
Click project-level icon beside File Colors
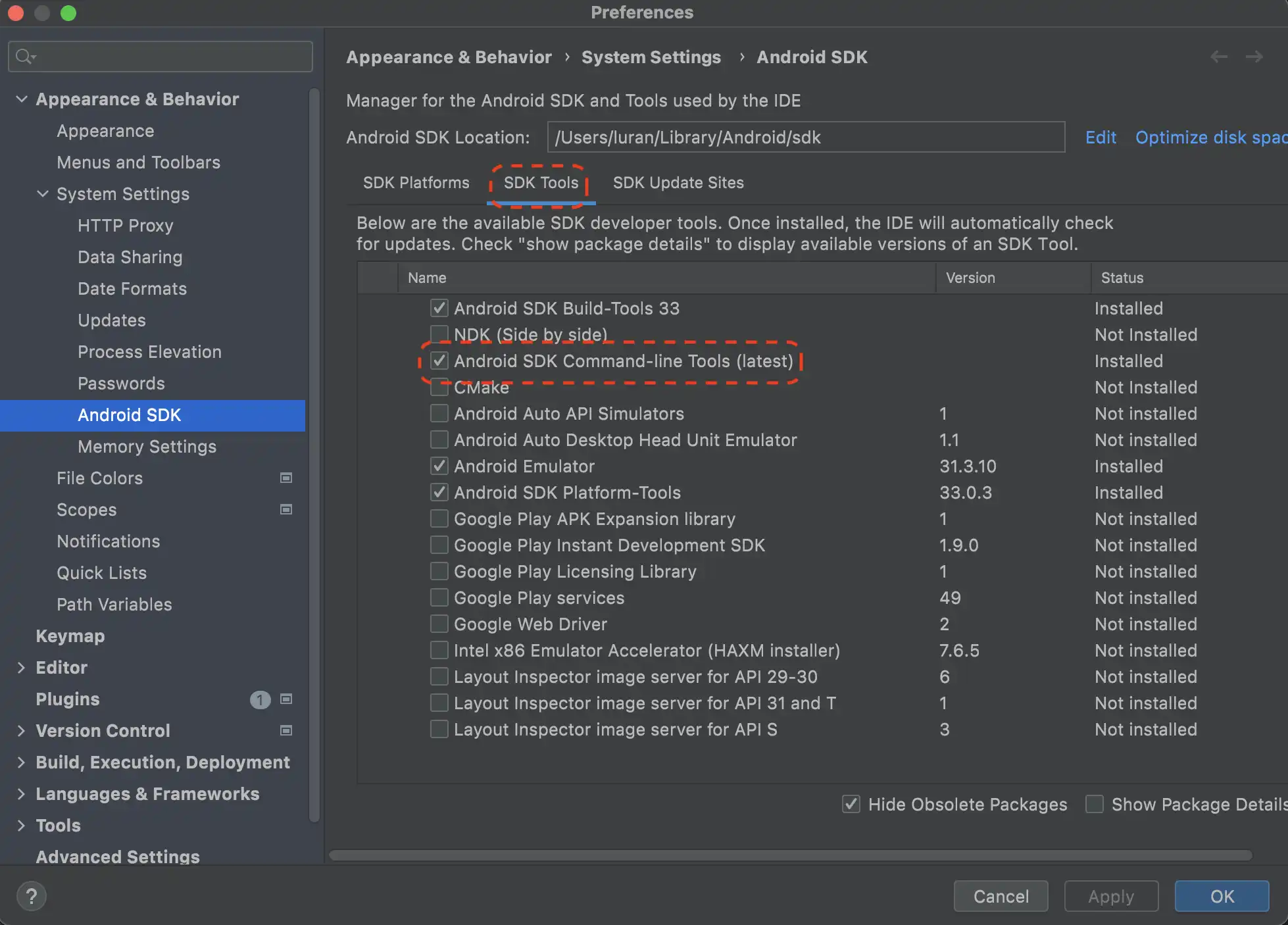tap(286, 478)
